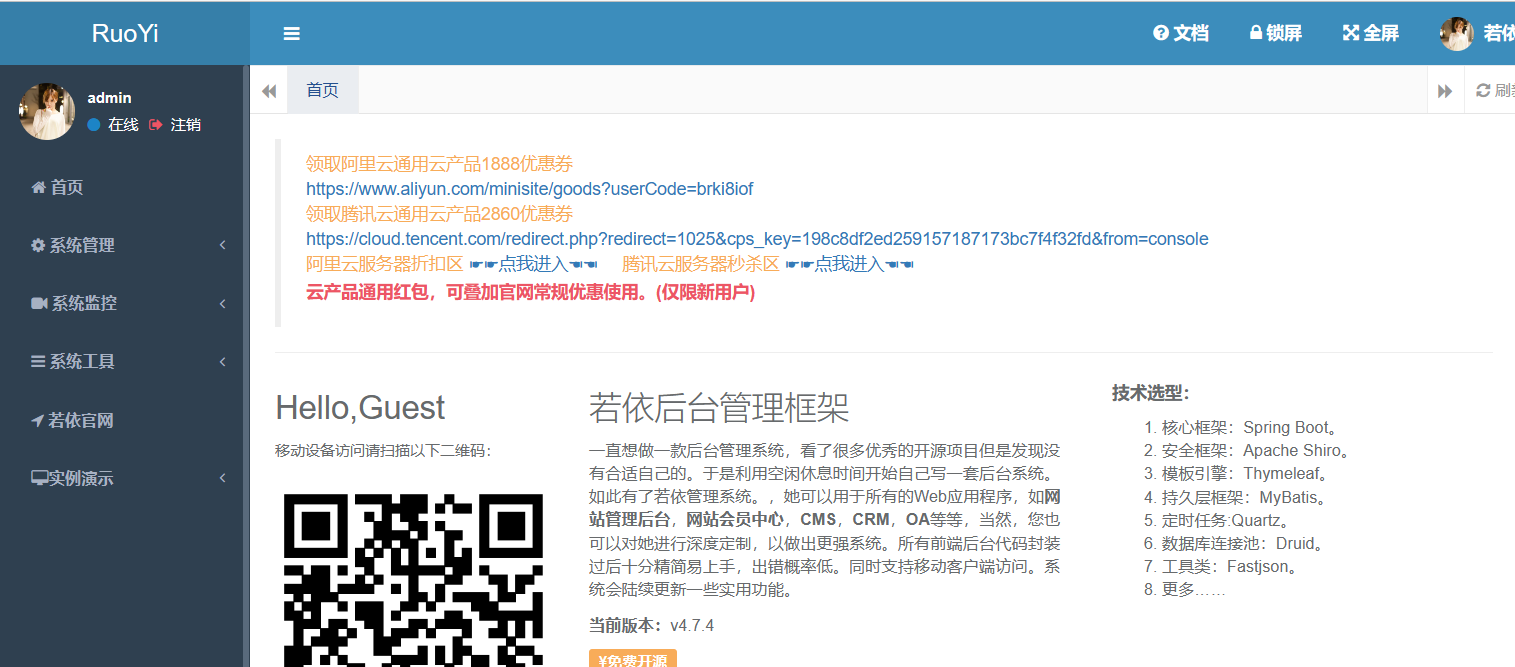Click the gear icon of 系统管理
1515x667 pixels.
38,245
